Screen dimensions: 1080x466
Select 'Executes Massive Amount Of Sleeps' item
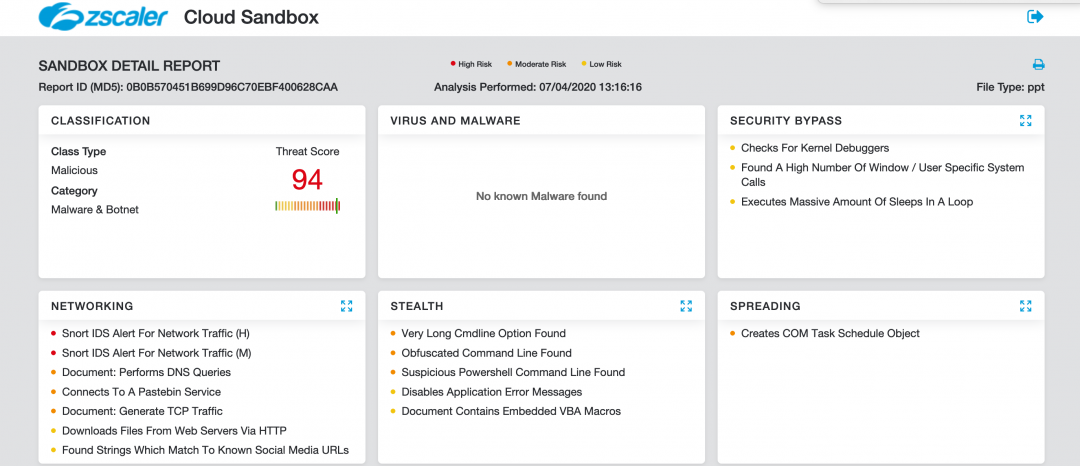coord(856,202)
